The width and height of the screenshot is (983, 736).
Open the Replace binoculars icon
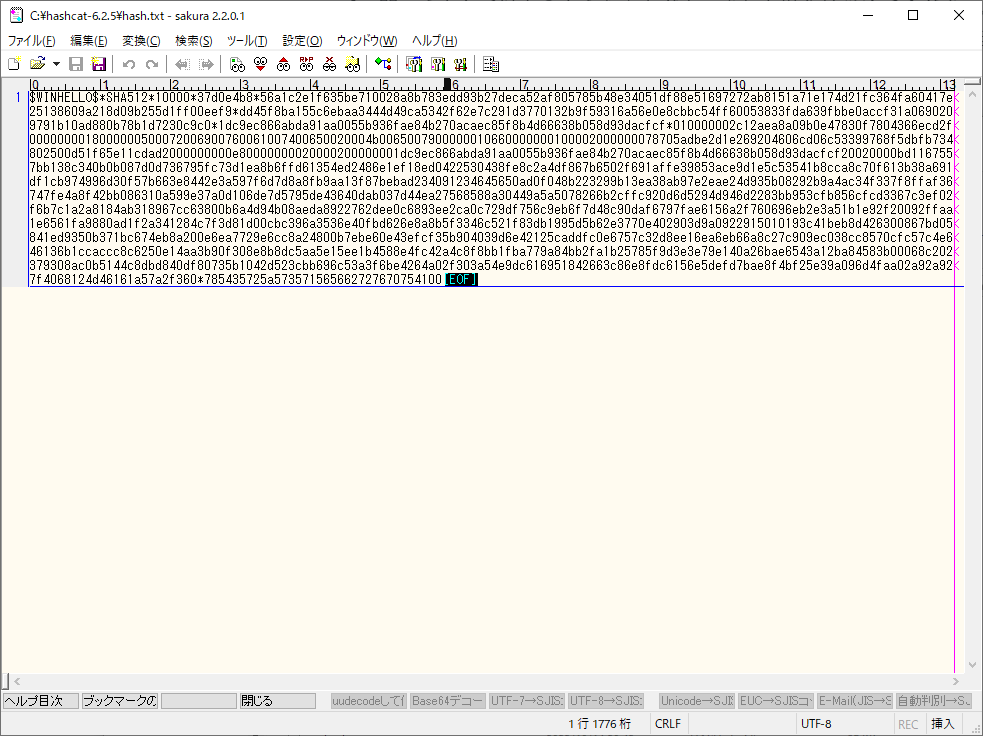point(306,64)
